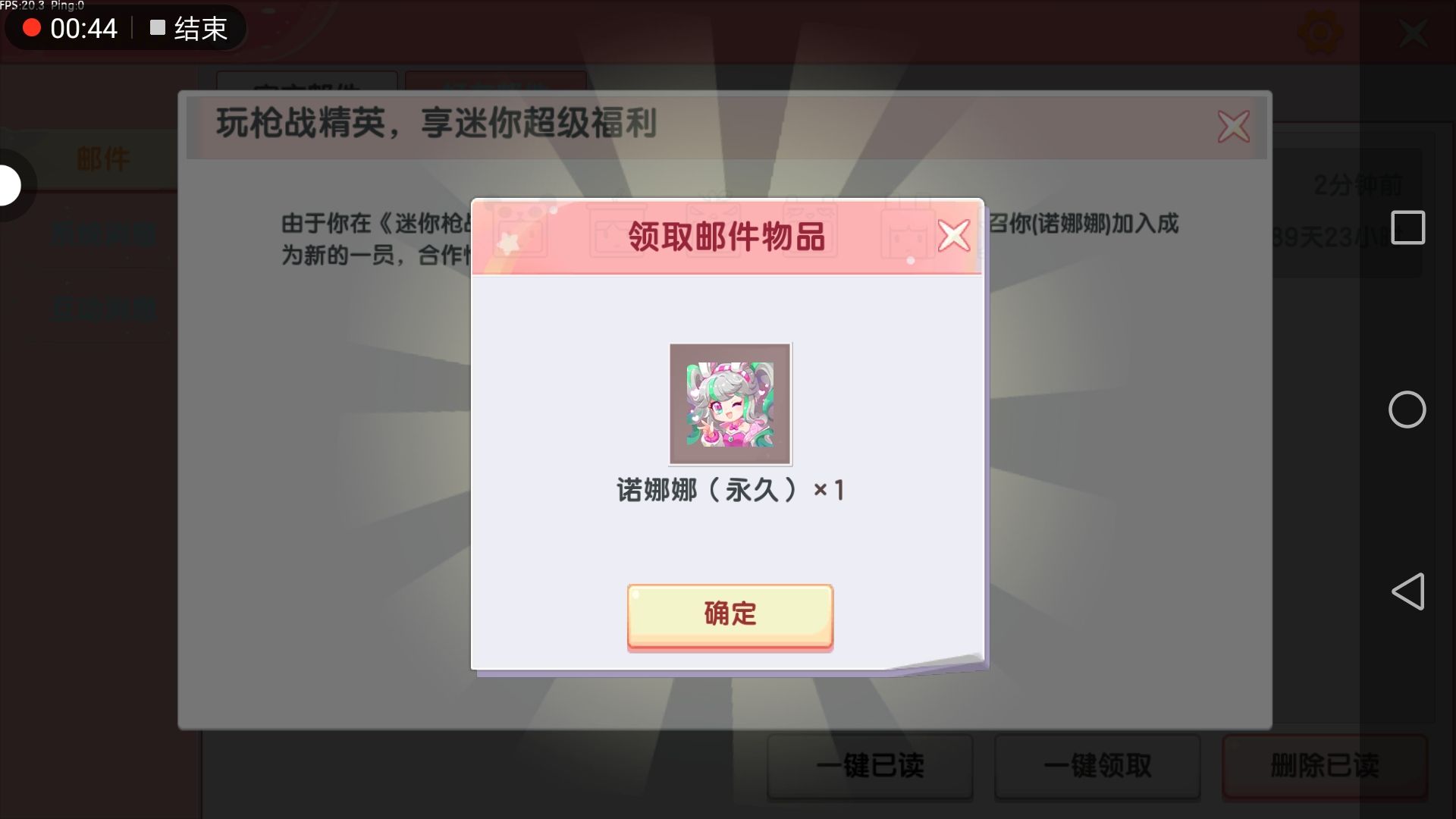
Task: Tap the red recording indicator dot
Action: 31,28
